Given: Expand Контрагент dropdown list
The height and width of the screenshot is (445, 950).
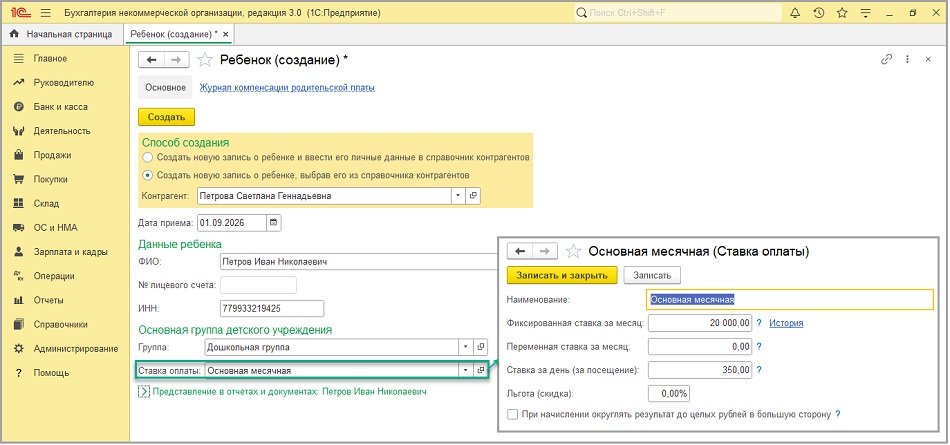Looking at the screenshot, I should point(459,196).
